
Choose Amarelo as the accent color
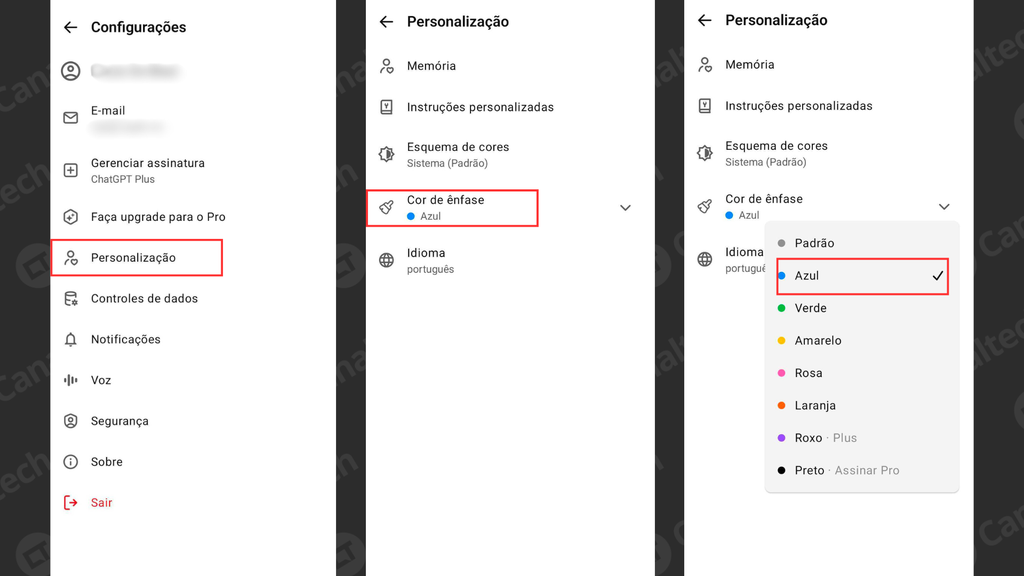tap(817, 341)
